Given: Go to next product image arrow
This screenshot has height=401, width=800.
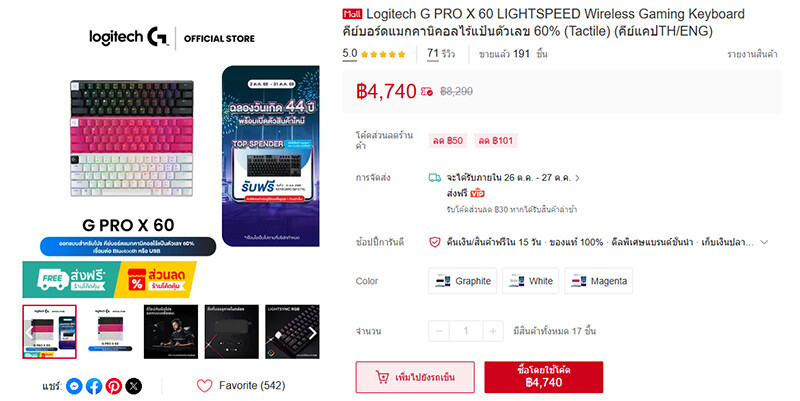Looking at the screenshot, I should 313,333.
